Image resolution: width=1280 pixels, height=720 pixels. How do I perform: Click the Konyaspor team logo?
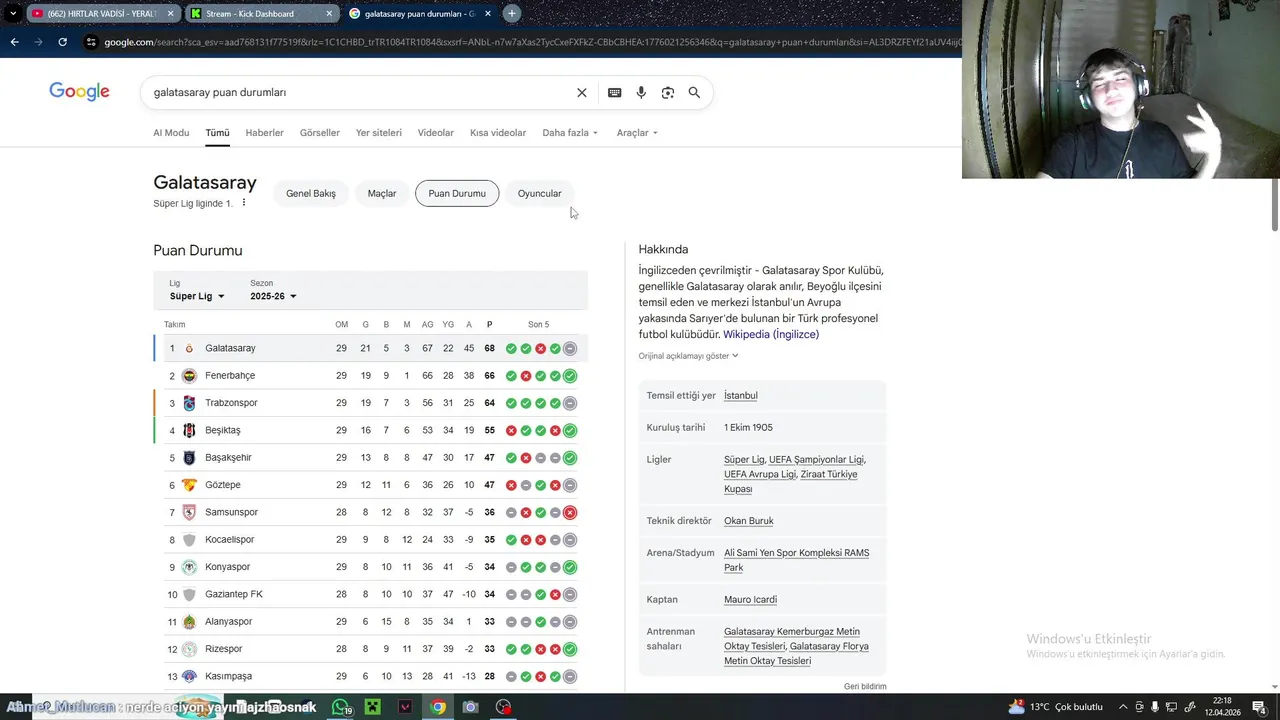click(x=189, y=567)
